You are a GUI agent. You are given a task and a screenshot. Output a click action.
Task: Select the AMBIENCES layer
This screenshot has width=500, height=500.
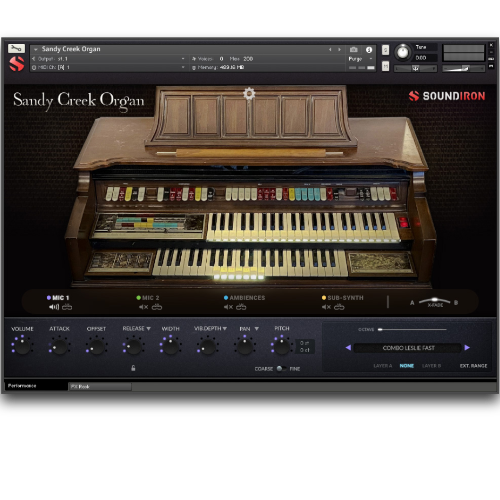[x=245, y=298]
